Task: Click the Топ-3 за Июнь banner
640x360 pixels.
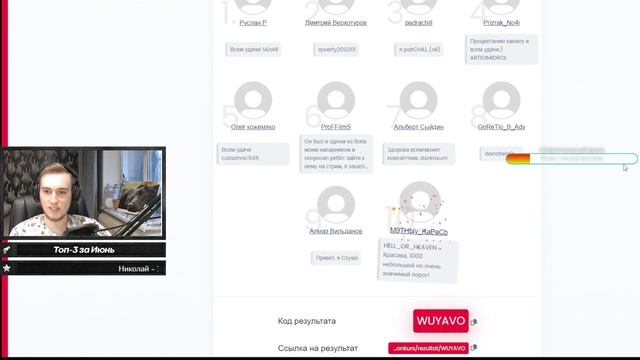Action: [83, 249]
